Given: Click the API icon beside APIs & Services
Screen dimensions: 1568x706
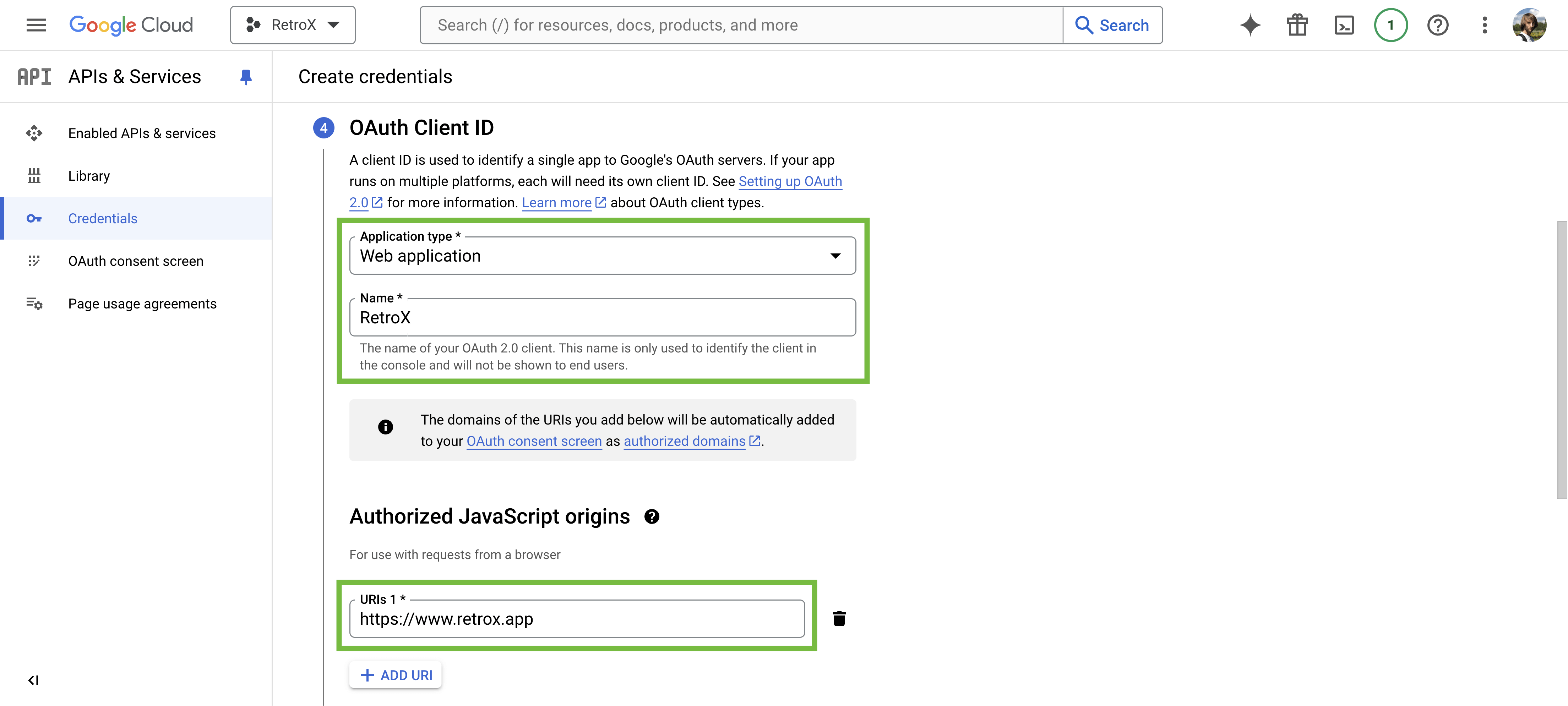Looking at the screenshot, I should [35, 77].
